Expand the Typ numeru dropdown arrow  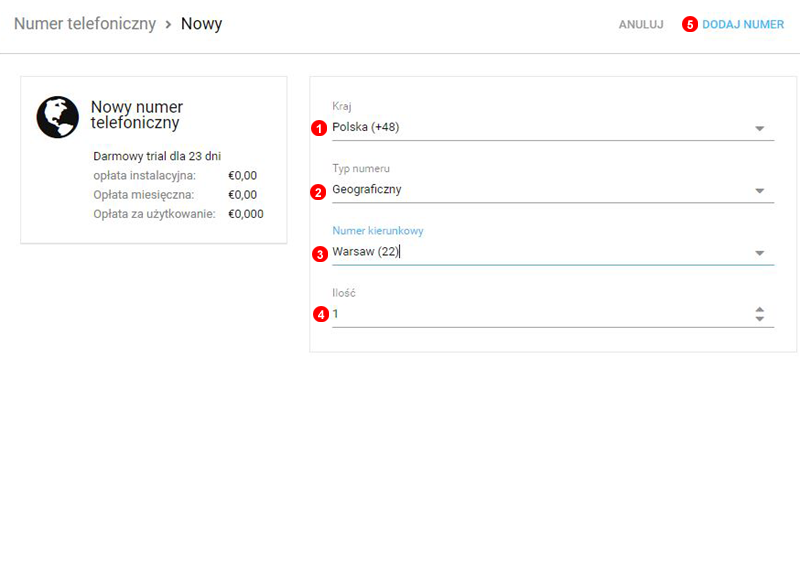(x=759, y=190)
